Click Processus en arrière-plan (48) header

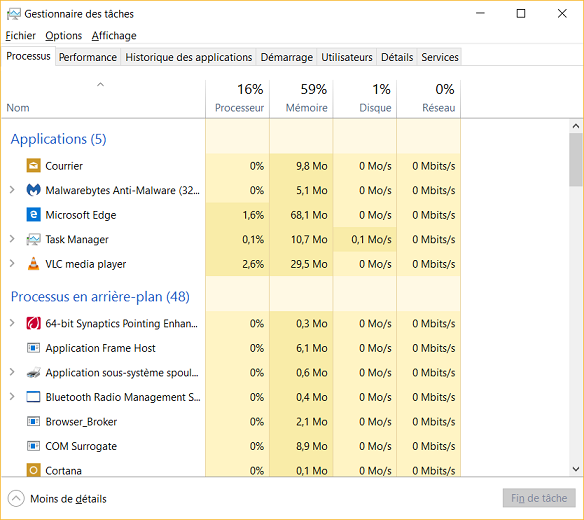(x=100, y=297)
